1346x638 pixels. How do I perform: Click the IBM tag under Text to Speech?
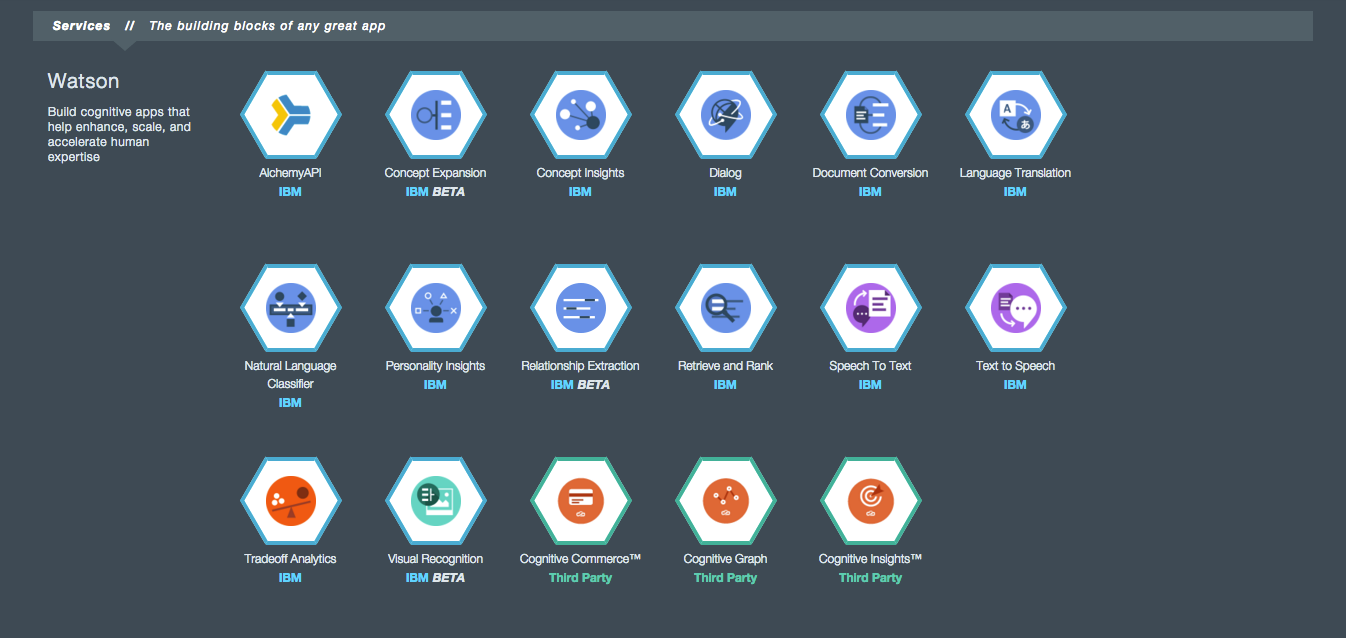click(1015, 385)
